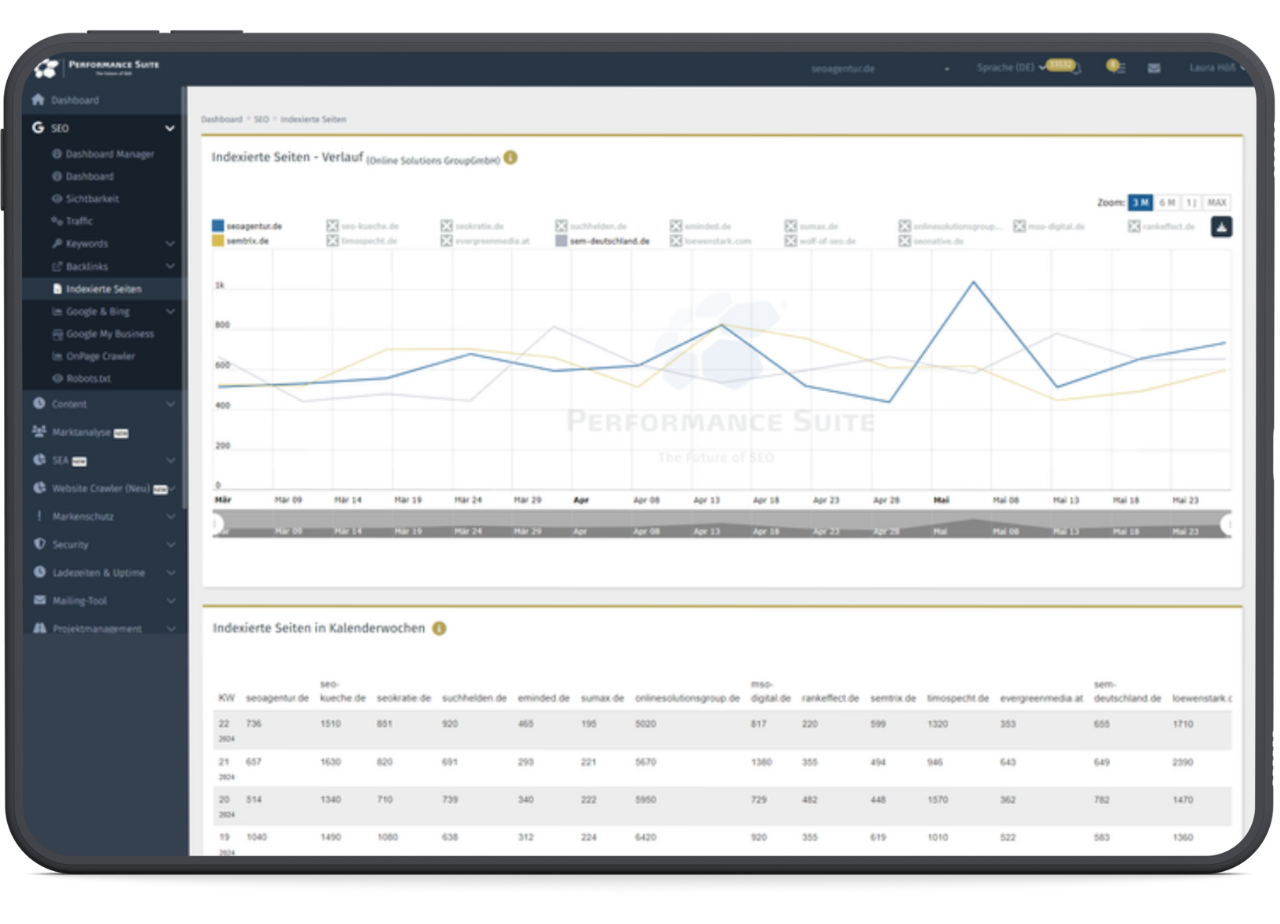Click the Ladezeiten & Uptime clock icon

[39, 572]
